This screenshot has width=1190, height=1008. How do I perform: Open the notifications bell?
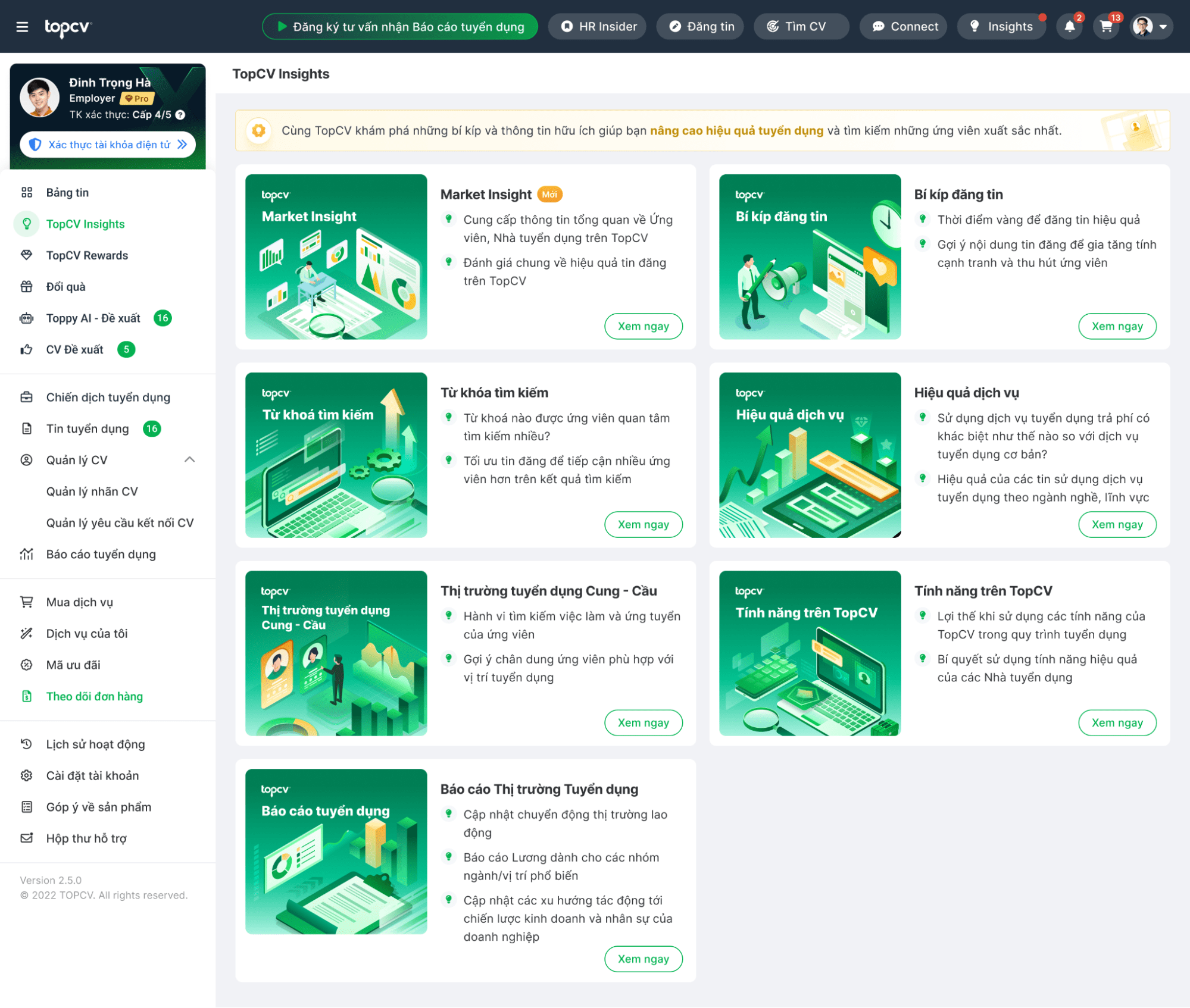point(1069,27)
